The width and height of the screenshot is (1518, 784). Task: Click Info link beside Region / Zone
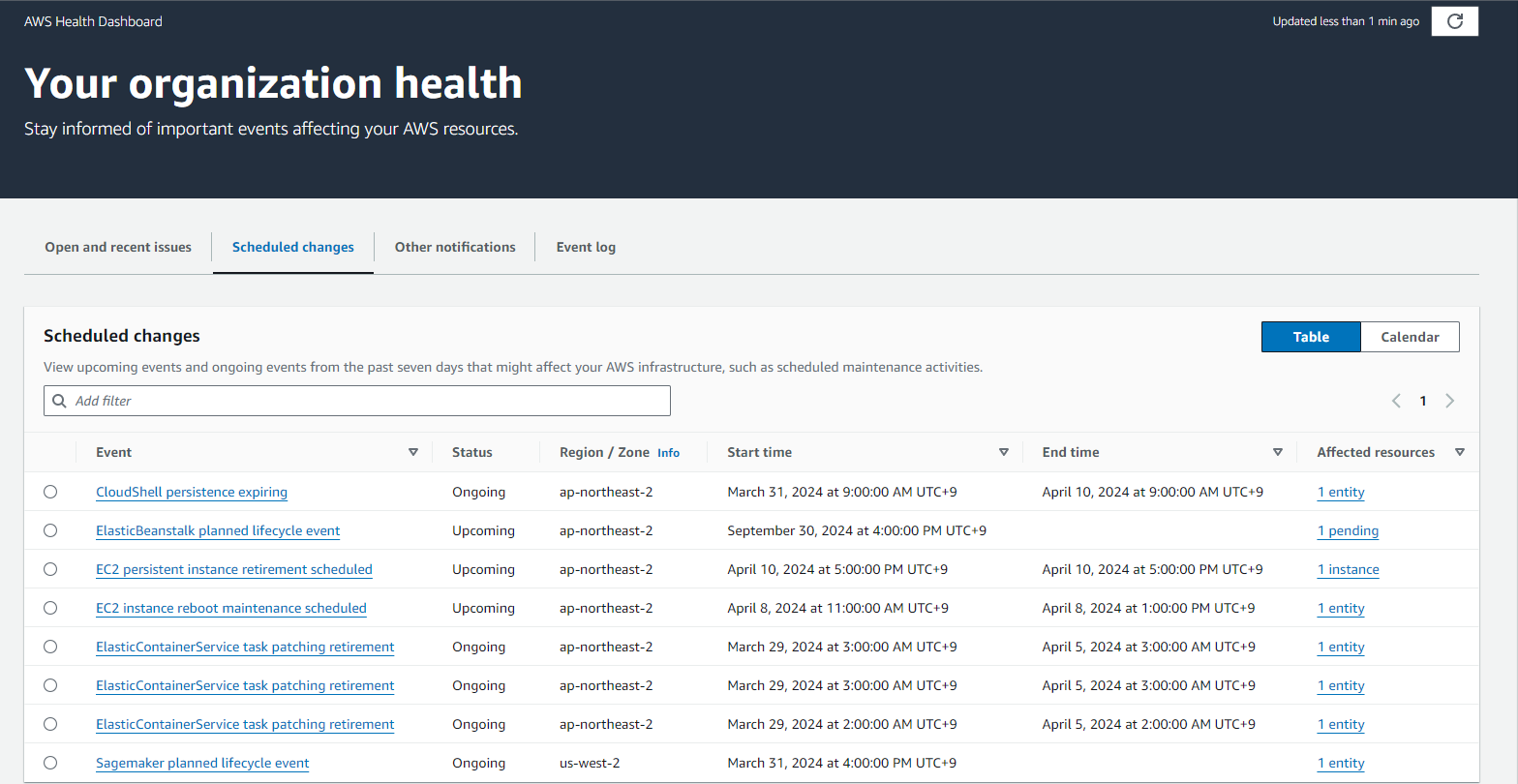click(x=669, y=453)
